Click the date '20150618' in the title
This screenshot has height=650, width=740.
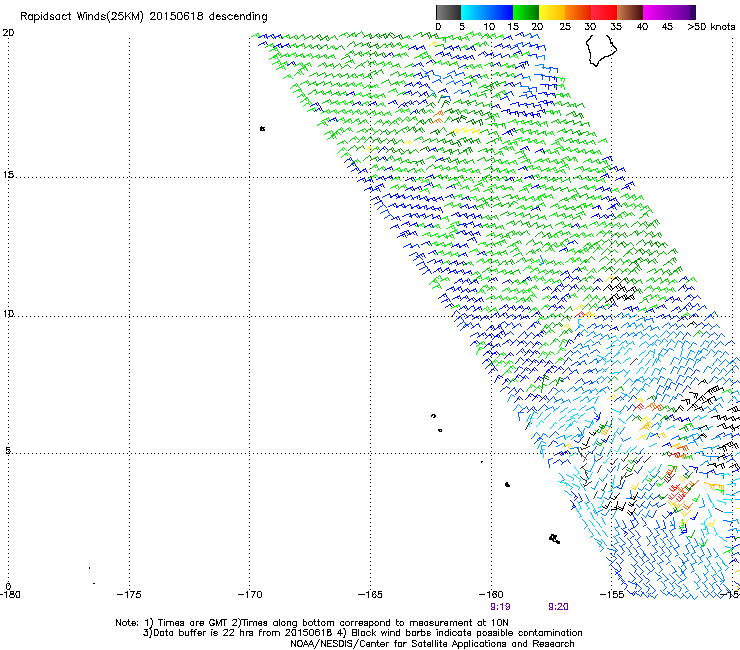click(176, 16)
